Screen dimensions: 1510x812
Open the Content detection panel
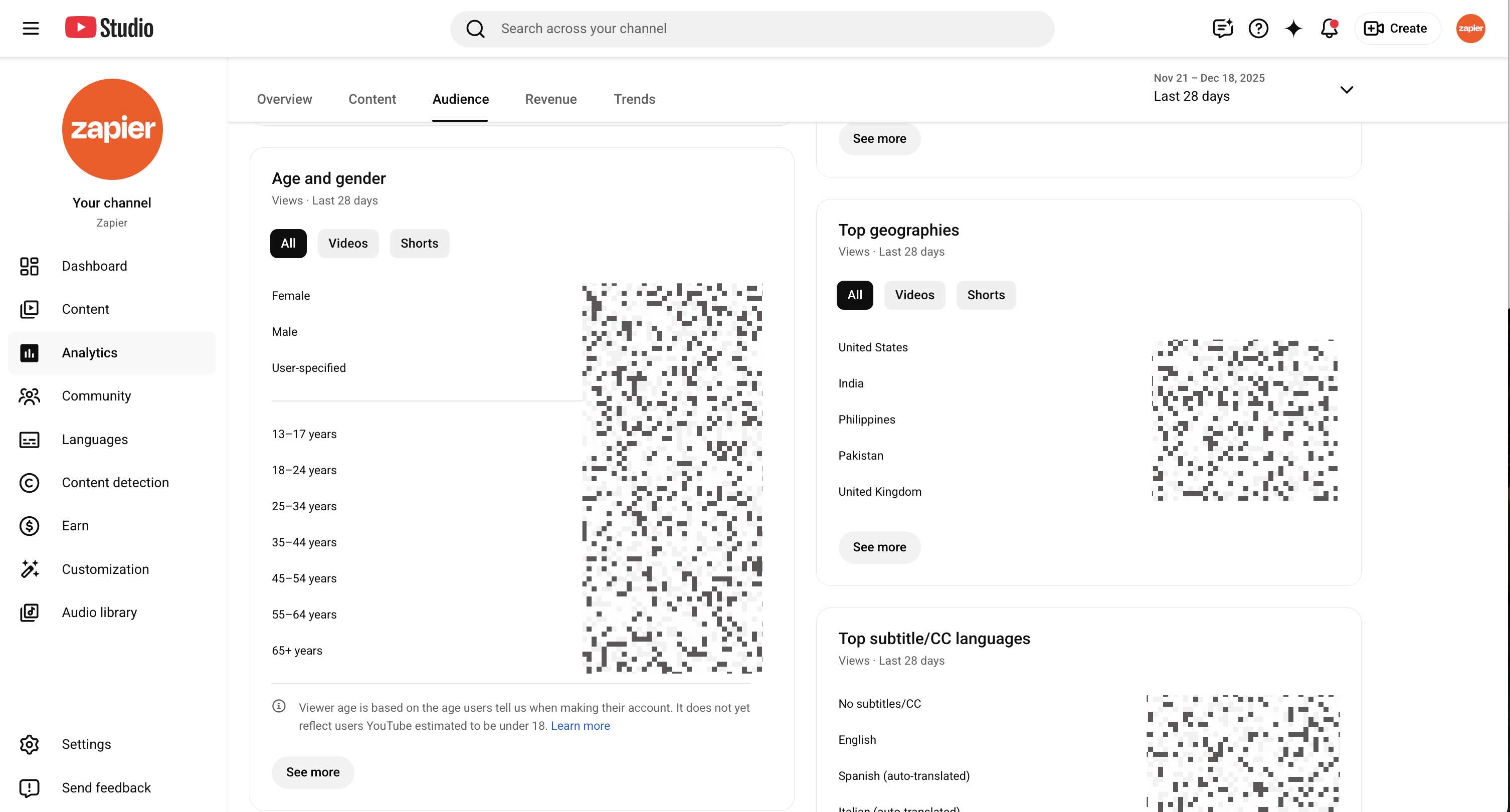coord(115,483)
